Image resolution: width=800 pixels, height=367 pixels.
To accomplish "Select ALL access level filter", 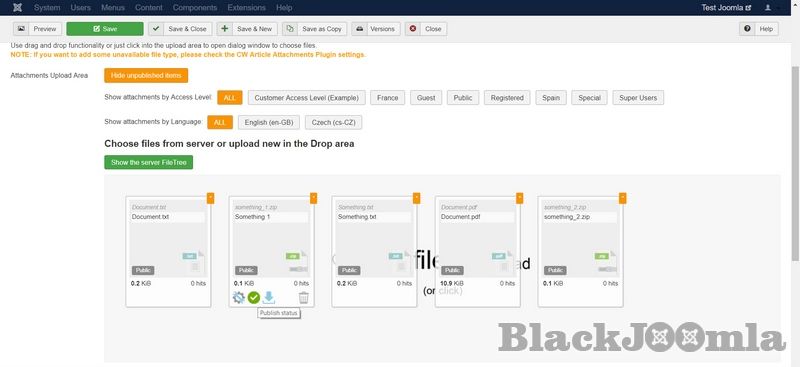I will tap(230, 97).
